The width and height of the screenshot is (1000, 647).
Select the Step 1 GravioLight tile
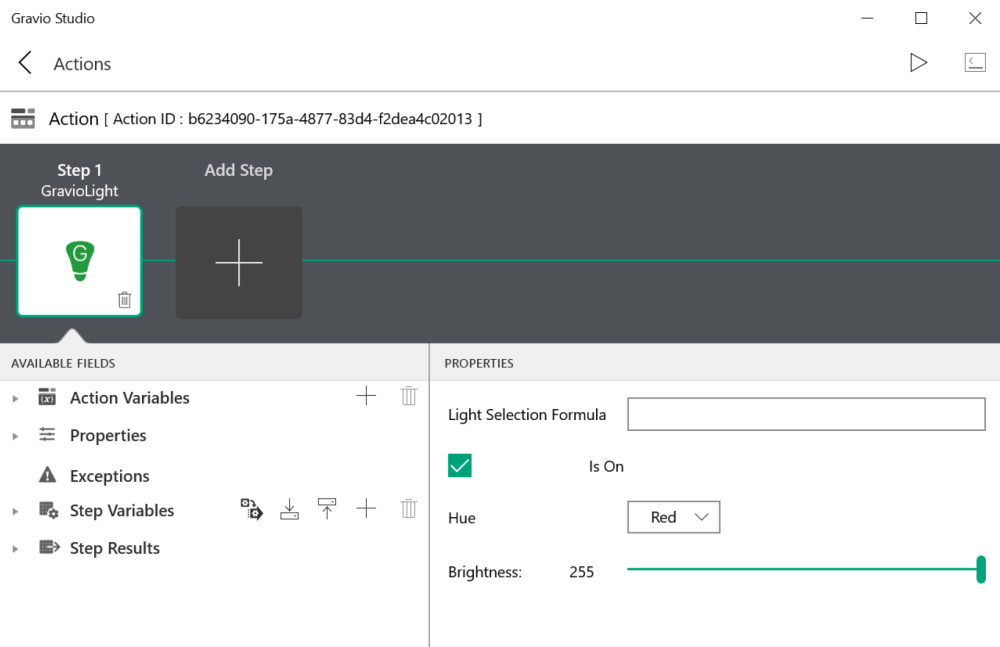click(x=79, y=261)
